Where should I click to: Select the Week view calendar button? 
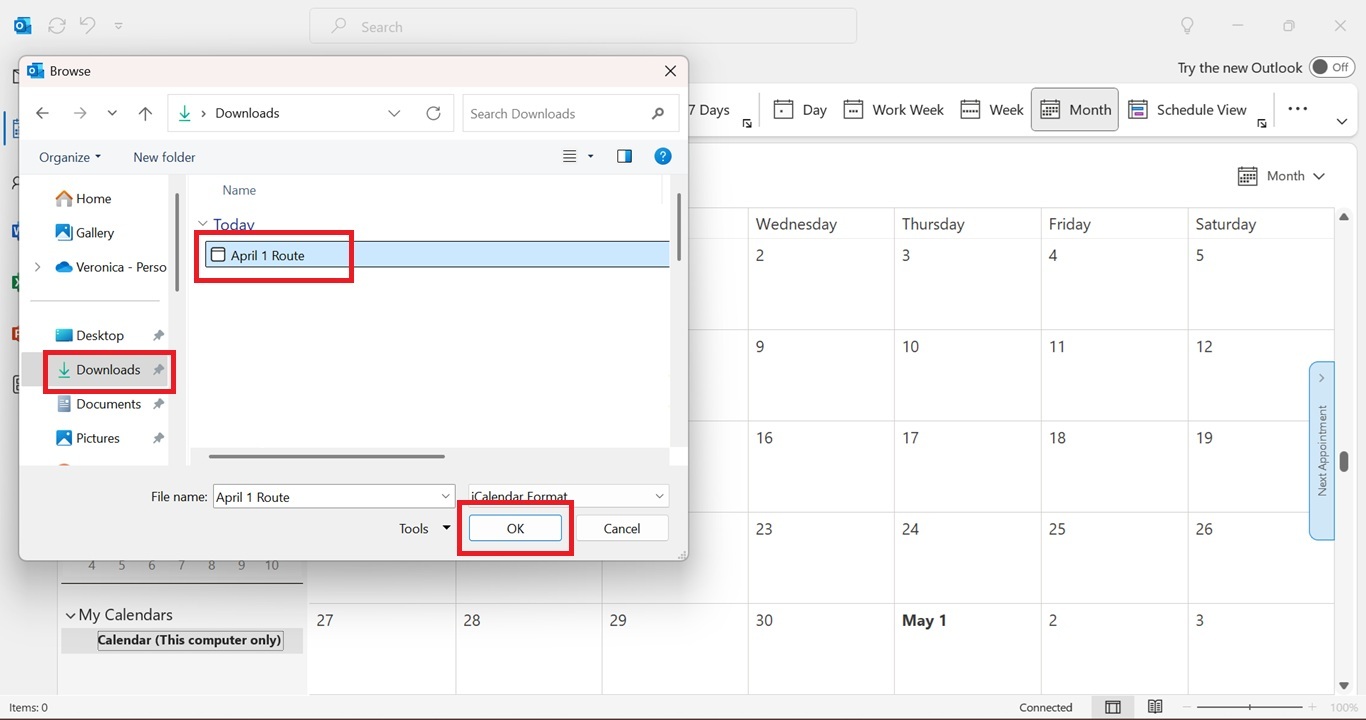pyautogui.click(x=992, y=110)
